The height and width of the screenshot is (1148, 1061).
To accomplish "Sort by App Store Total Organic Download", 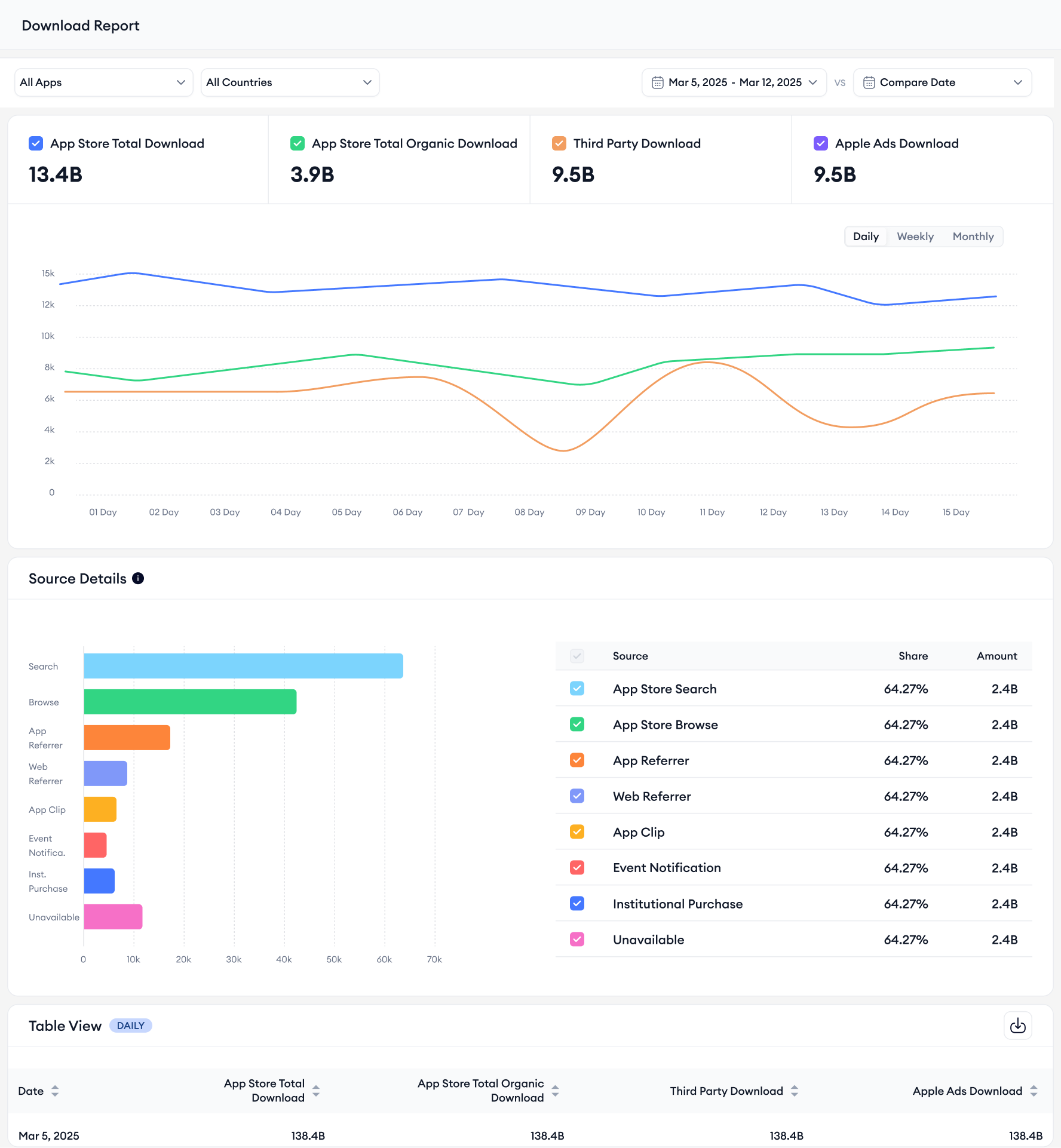I will point(555,1091).
